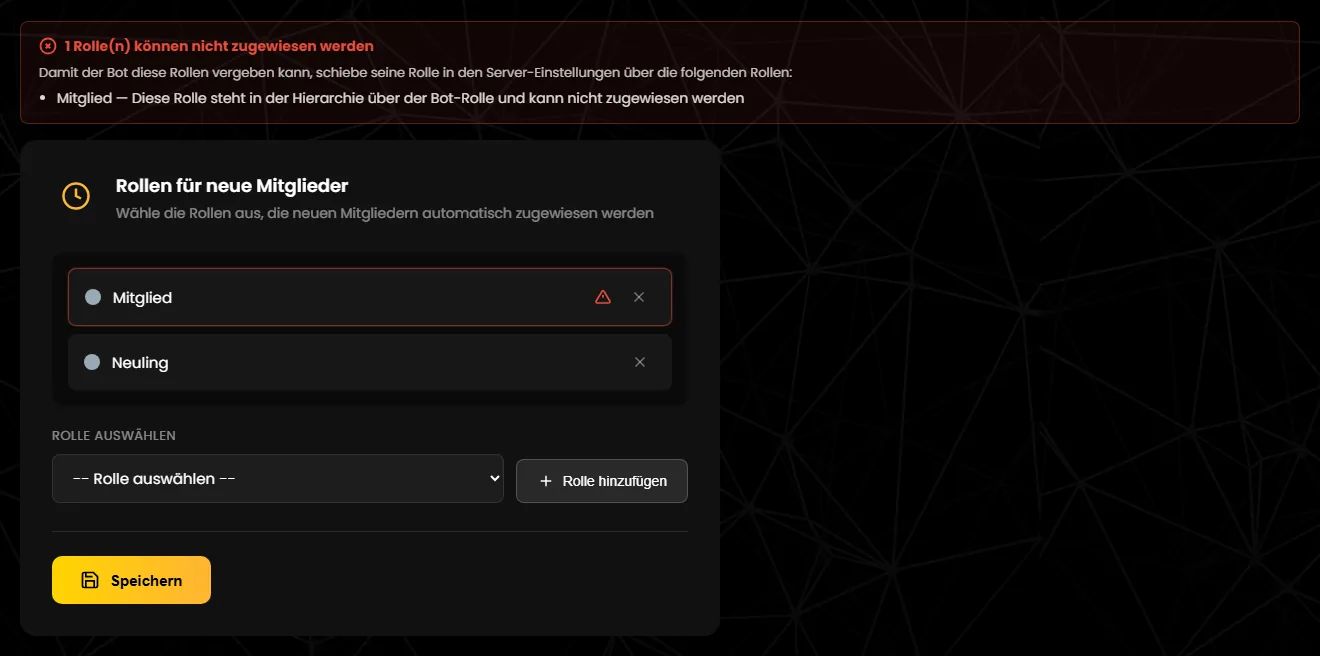The height and width of the screenshot is (656, 1320).
Task: Click the 'ROLLE AUSWÄHLEN' label
Action: (114, 436)
